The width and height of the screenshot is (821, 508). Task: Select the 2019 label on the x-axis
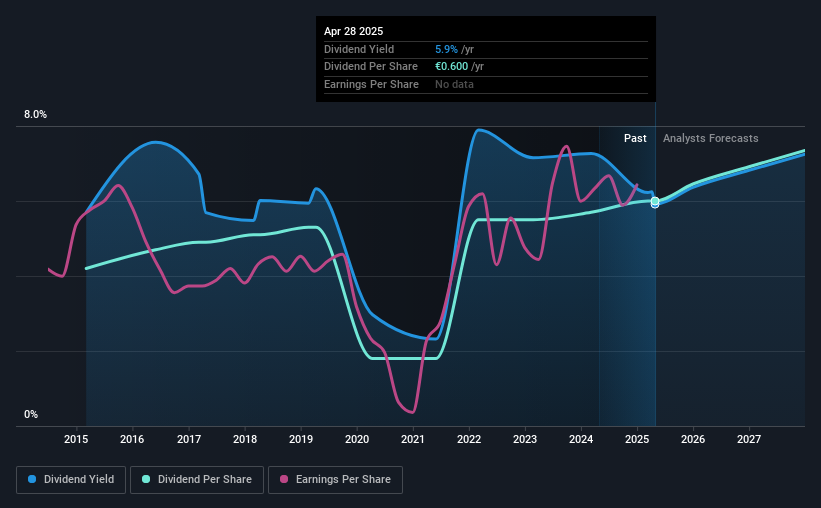pos(301,439)
